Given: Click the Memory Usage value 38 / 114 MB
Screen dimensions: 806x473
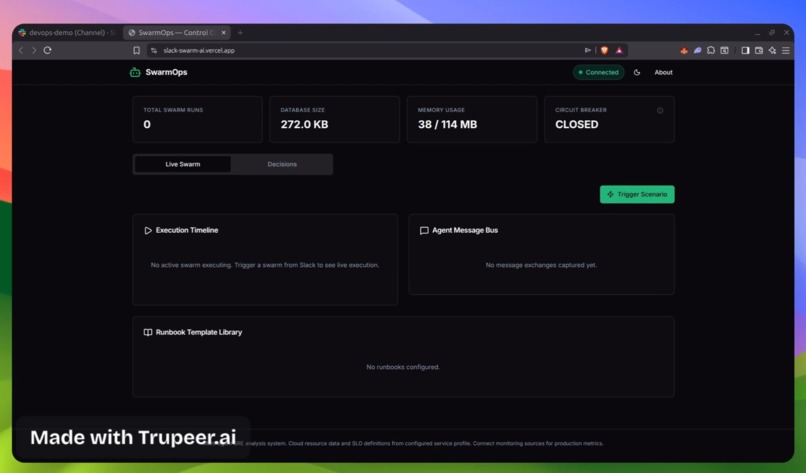Looking at the screenshot, I should click(447, 124).
